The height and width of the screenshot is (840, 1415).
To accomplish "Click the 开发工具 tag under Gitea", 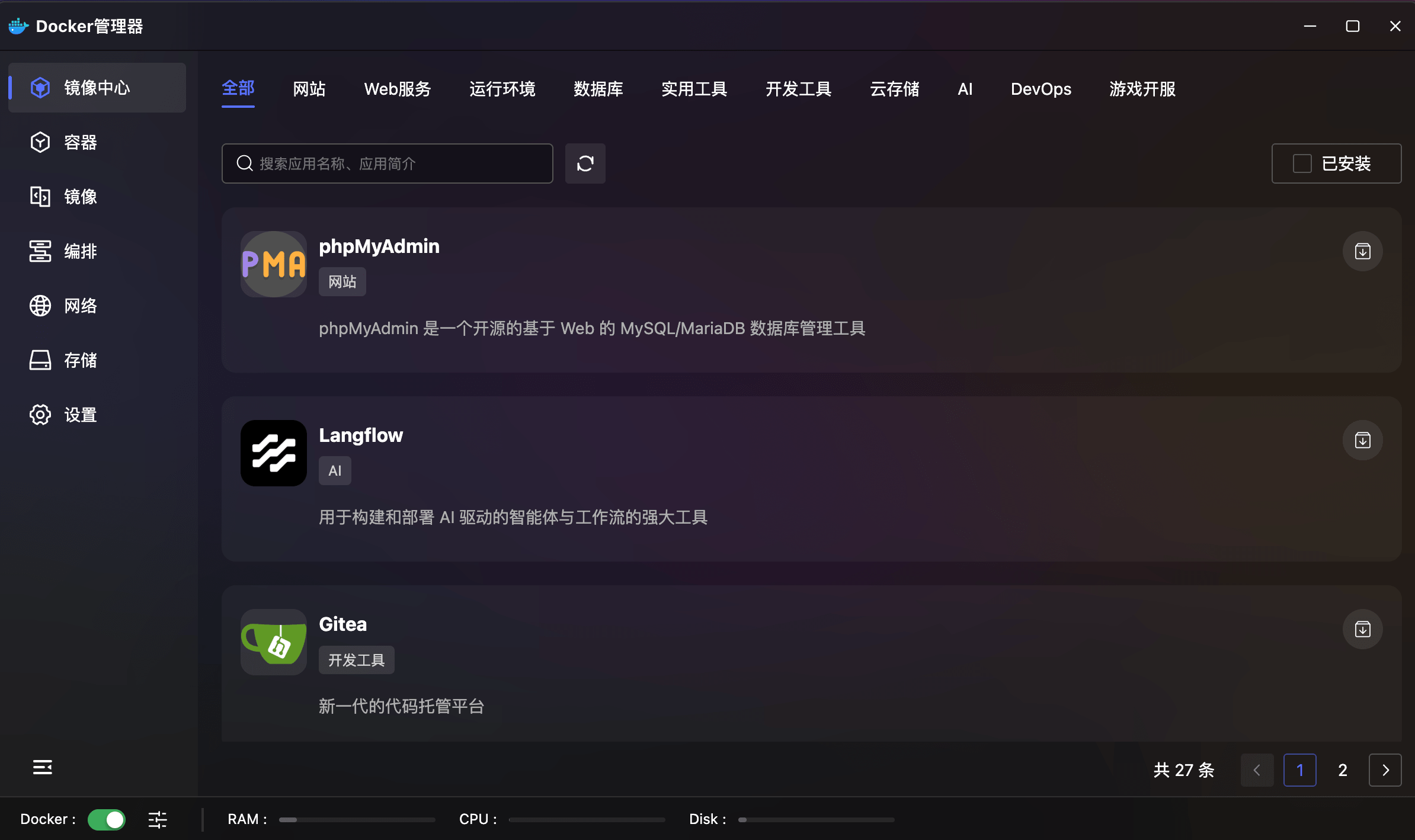I will pos(357,660).
